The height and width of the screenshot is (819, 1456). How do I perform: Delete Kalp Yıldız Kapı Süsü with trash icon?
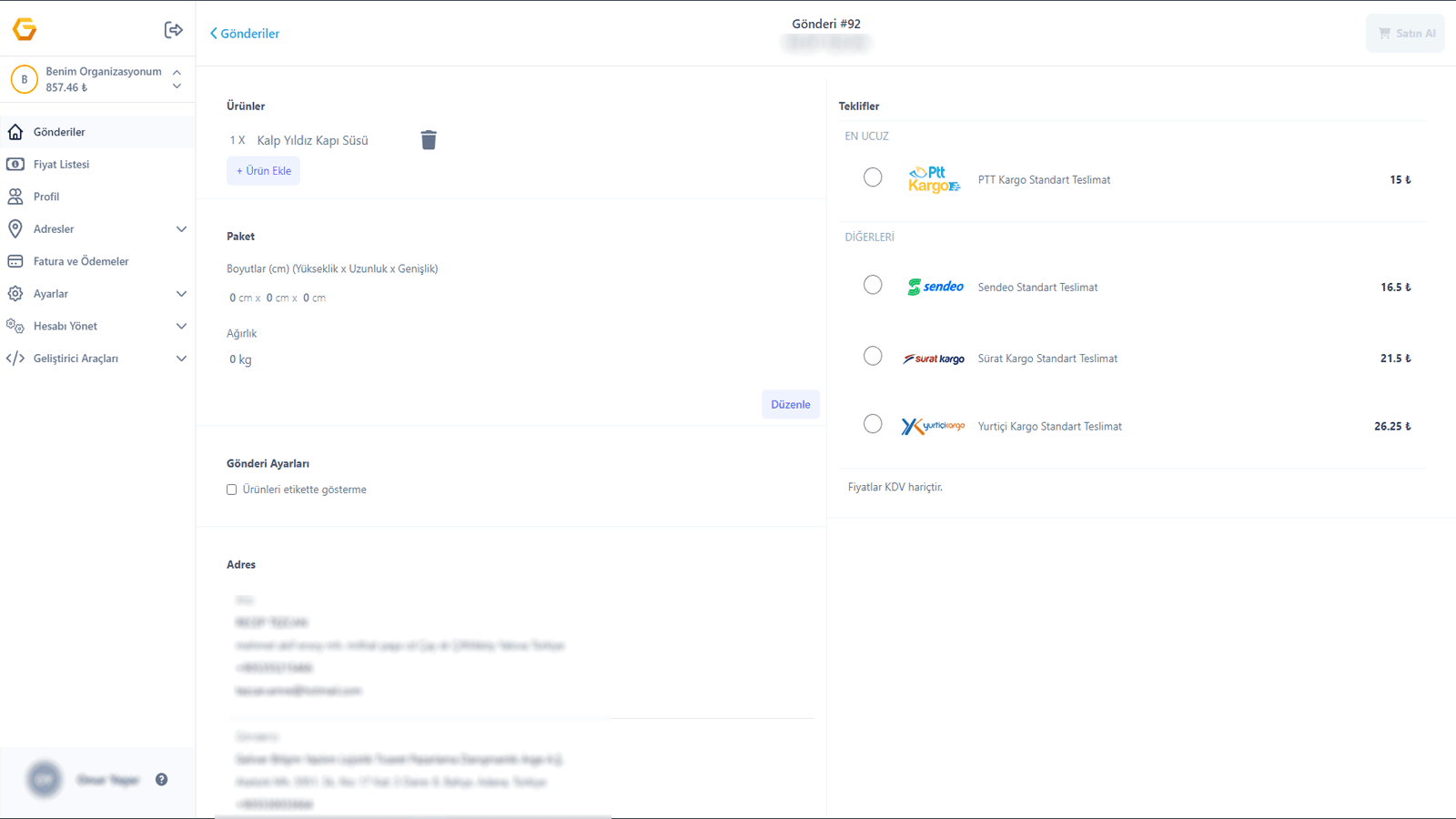[x=429, y=139]
